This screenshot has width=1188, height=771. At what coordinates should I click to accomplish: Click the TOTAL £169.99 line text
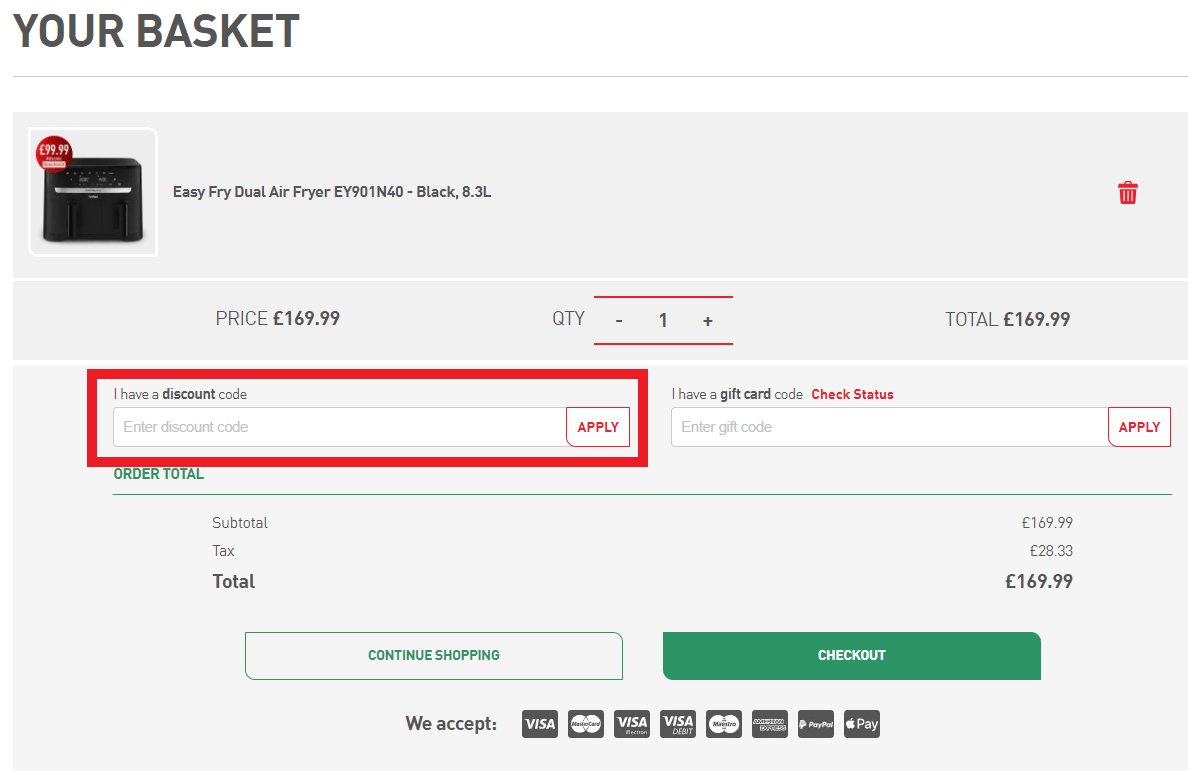click(x=1007, y=320)
